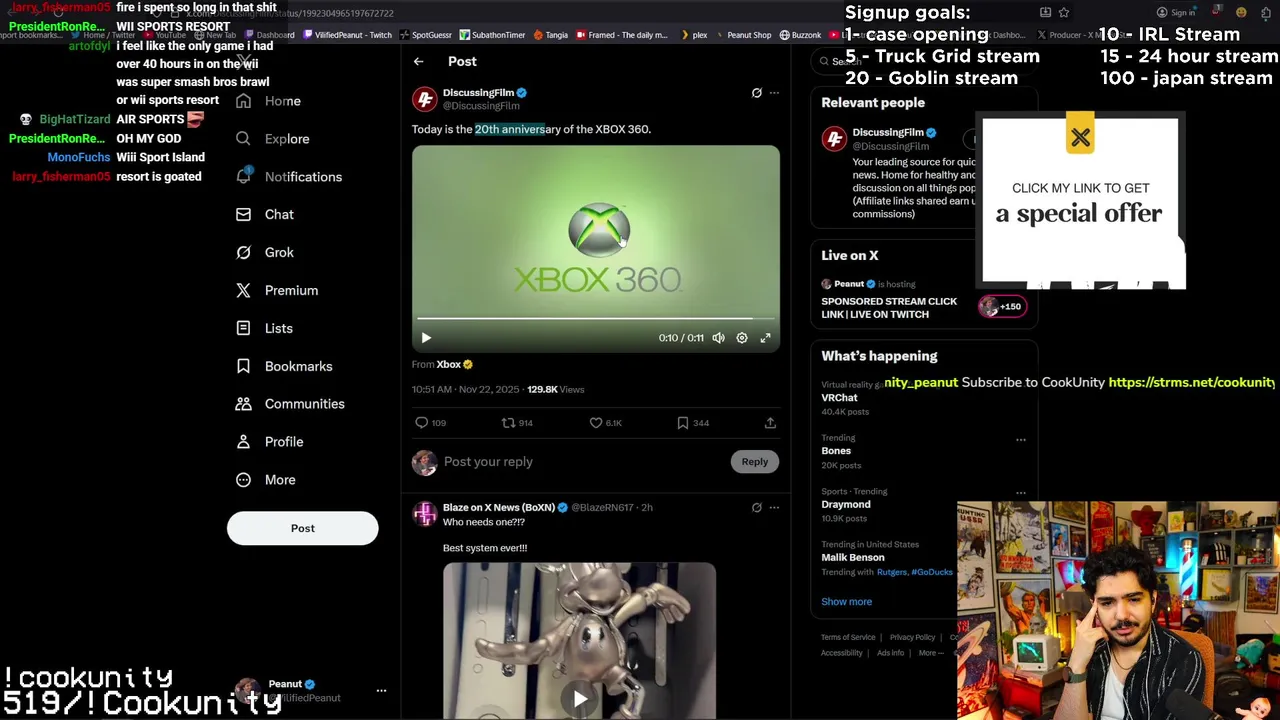Open the Terms of Service link
This screenshot has width=1280, height=720.
tap(848, 637)
